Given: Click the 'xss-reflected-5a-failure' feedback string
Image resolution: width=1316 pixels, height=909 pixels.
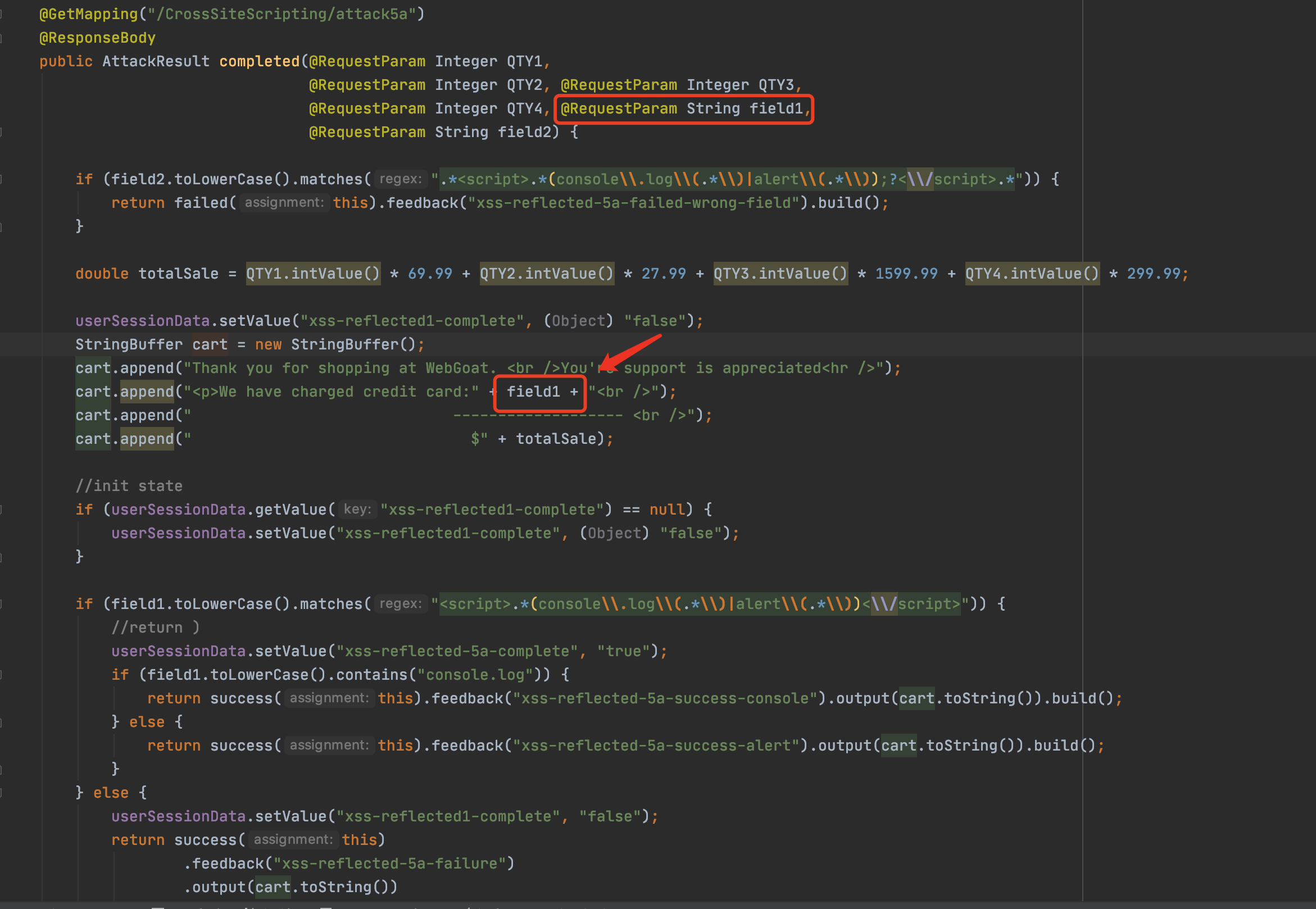Looking at the screenshot, I should (389, 863).
